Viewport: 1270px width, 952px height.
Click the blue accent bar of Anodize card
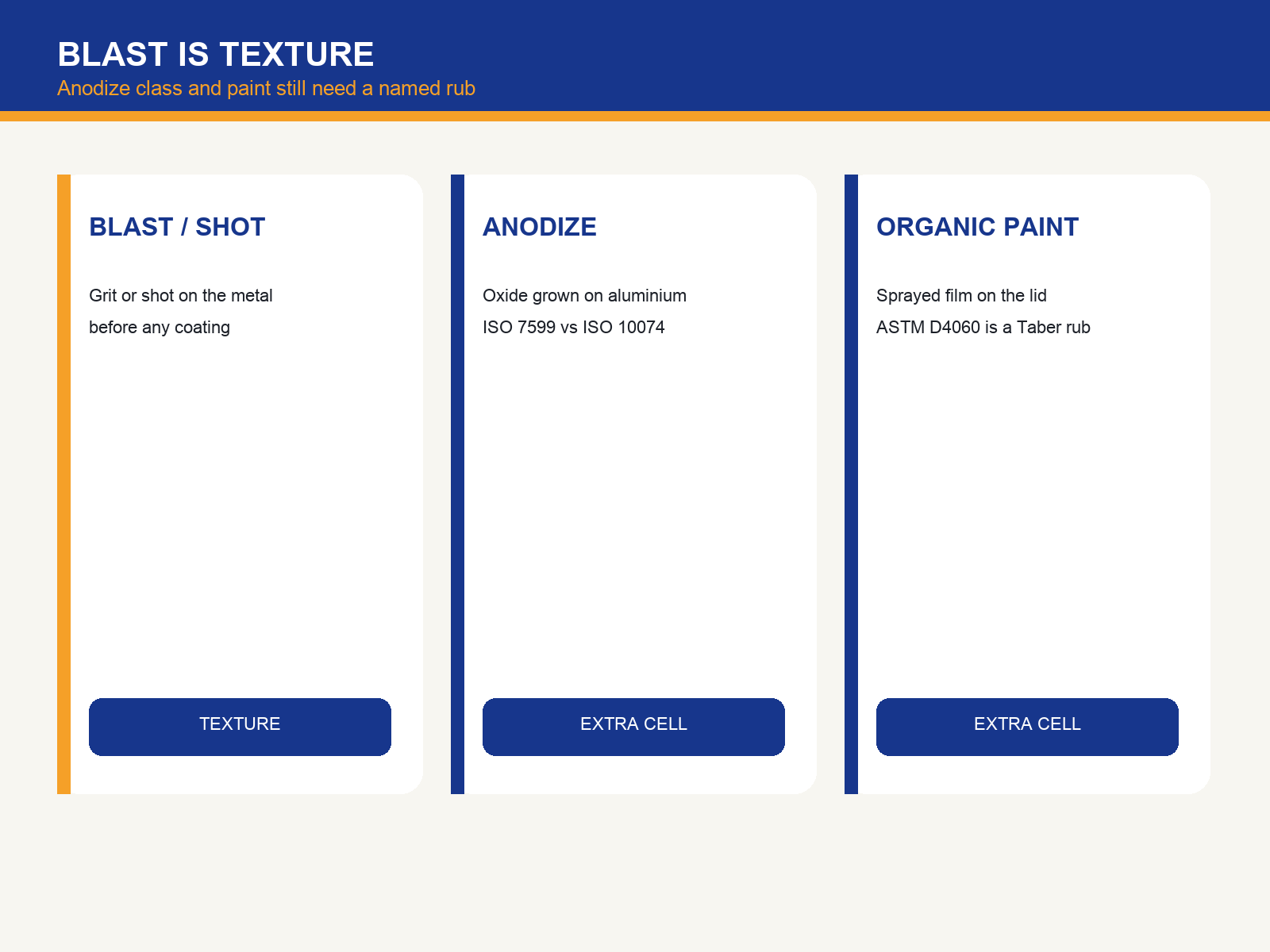click(x=457, y=484)
